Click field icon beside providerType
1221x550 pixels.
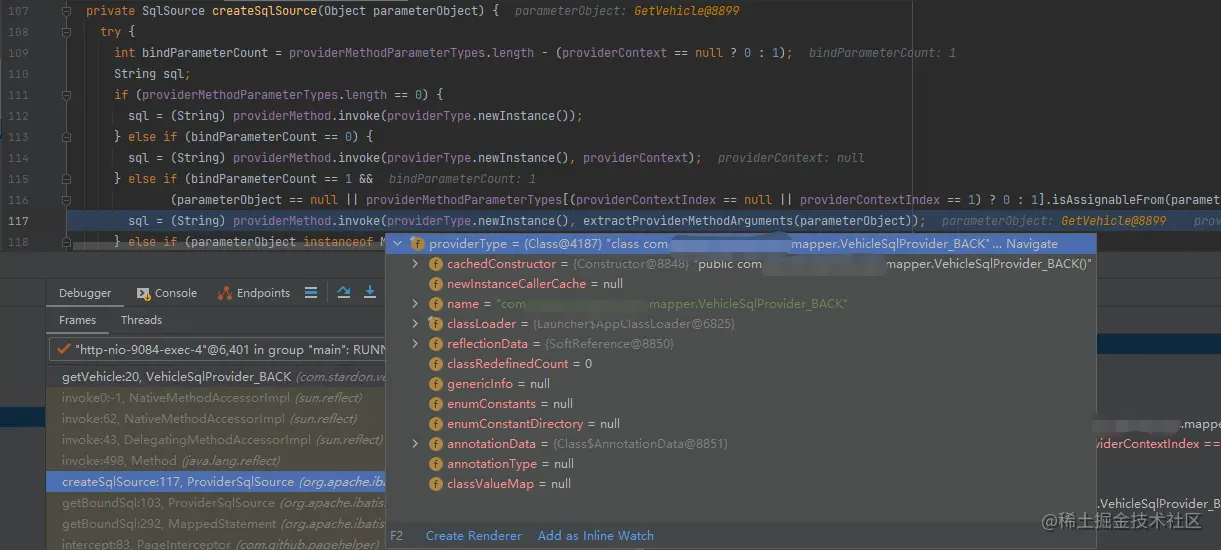(x=417, y=244)
